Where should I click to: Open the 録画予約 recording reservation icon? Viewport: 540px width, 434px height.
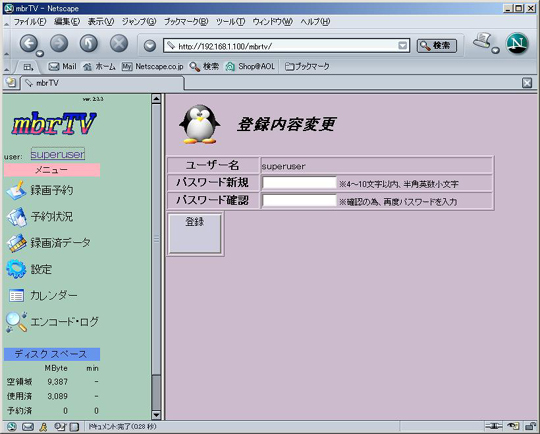[x=16, y=190]
